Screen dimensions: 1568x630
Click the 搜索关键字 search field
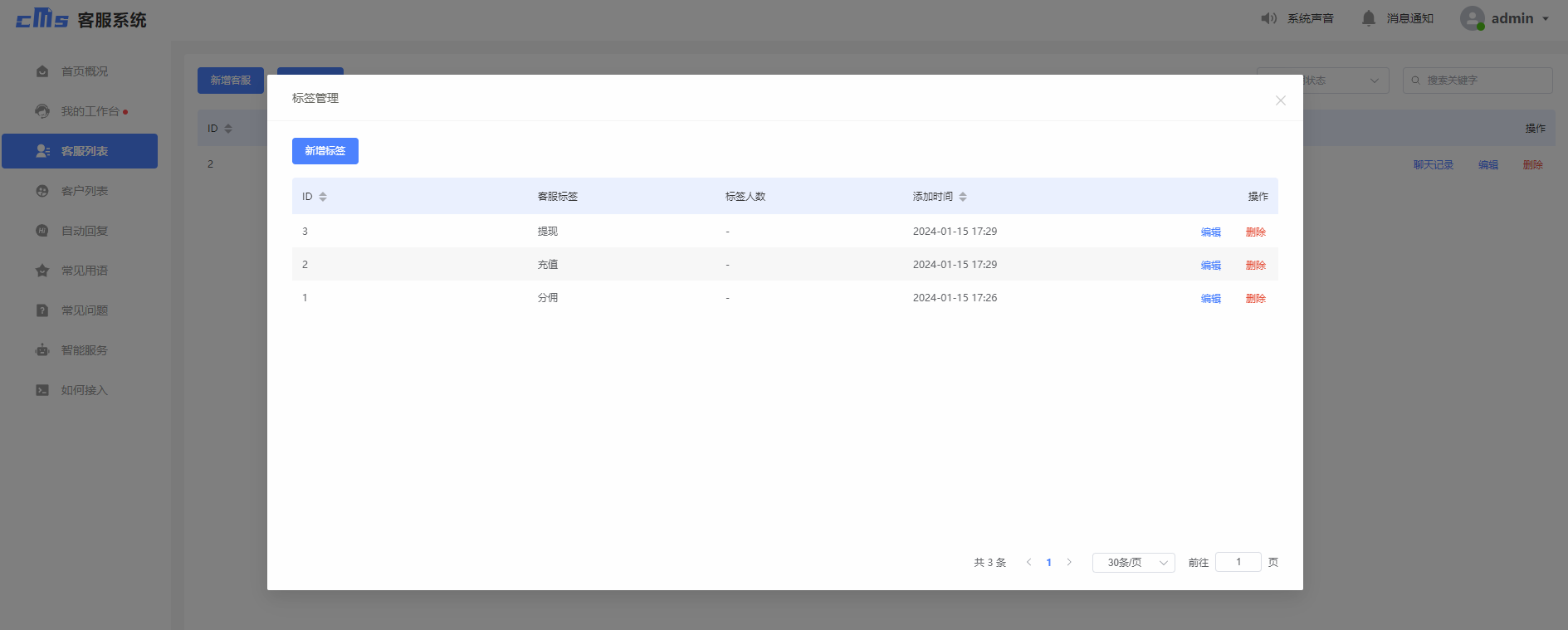click(x=1478, y=81)
